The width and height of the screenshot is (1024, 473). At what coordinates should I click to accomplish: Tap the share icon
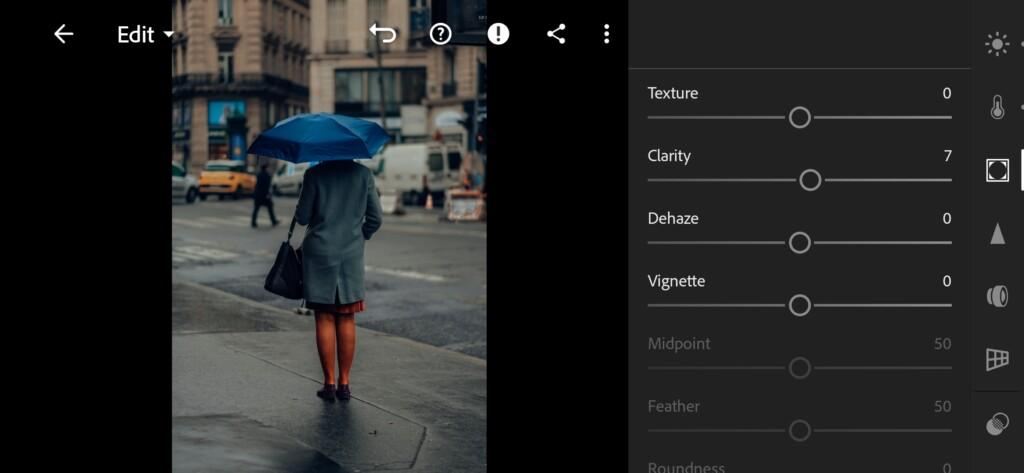[556, 34]
